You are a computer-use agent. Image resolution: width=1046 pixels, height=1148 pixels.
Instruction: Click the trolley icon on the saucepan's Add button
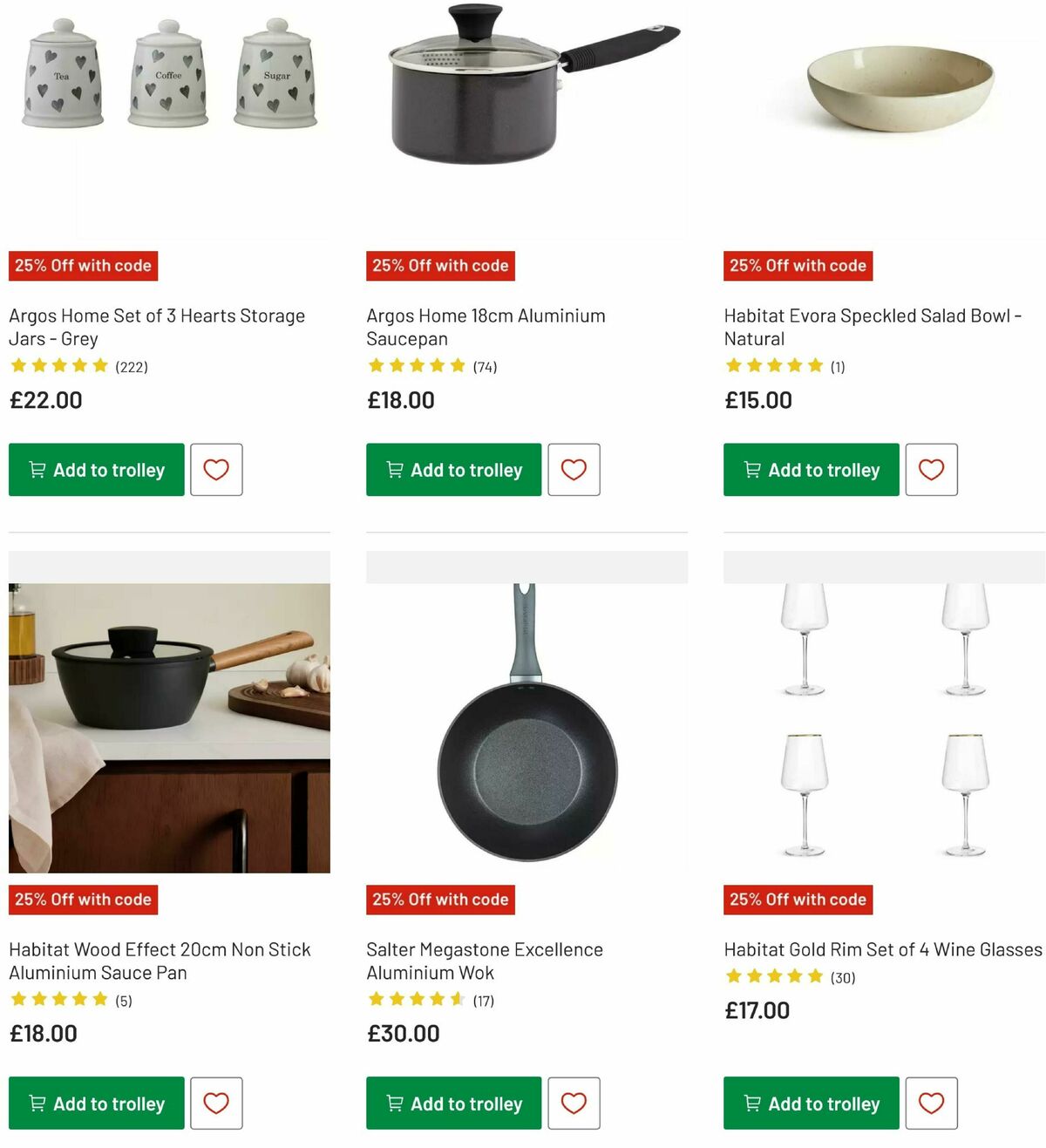click(397, 470)
